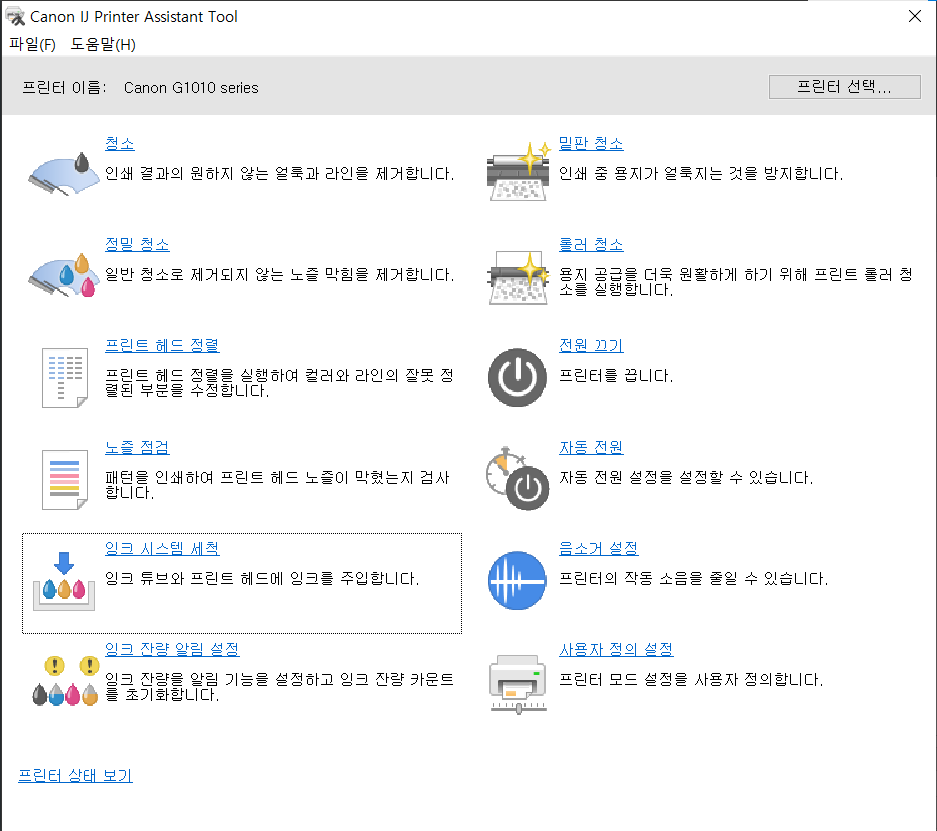The height and width of the screenshot is (831, 937).
Task: Open the 사용자 정의 설정 link
Action: (616, 649)
